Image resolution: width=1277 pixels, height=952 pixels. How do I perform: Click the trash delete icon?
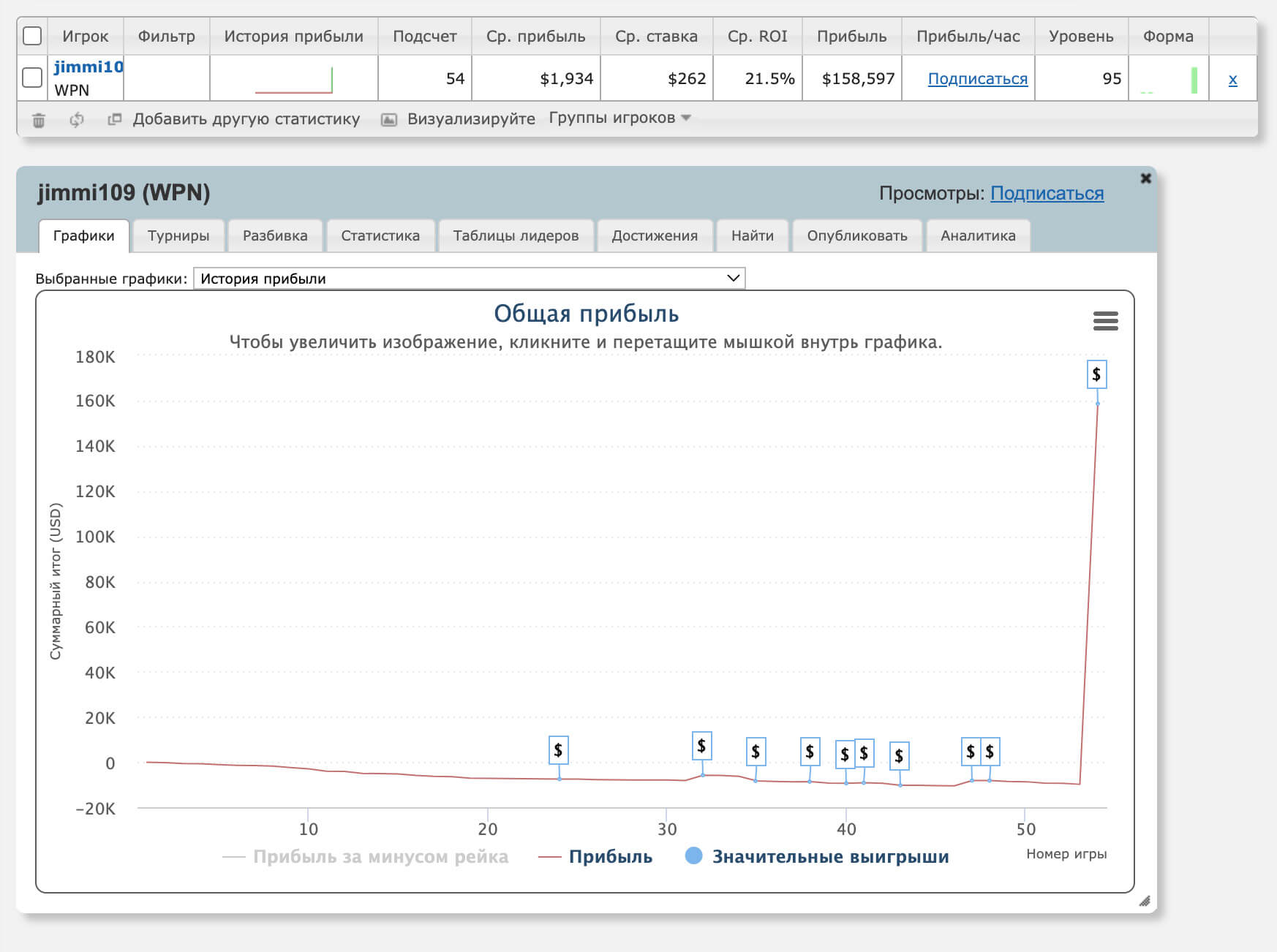[x=39, y=120]
